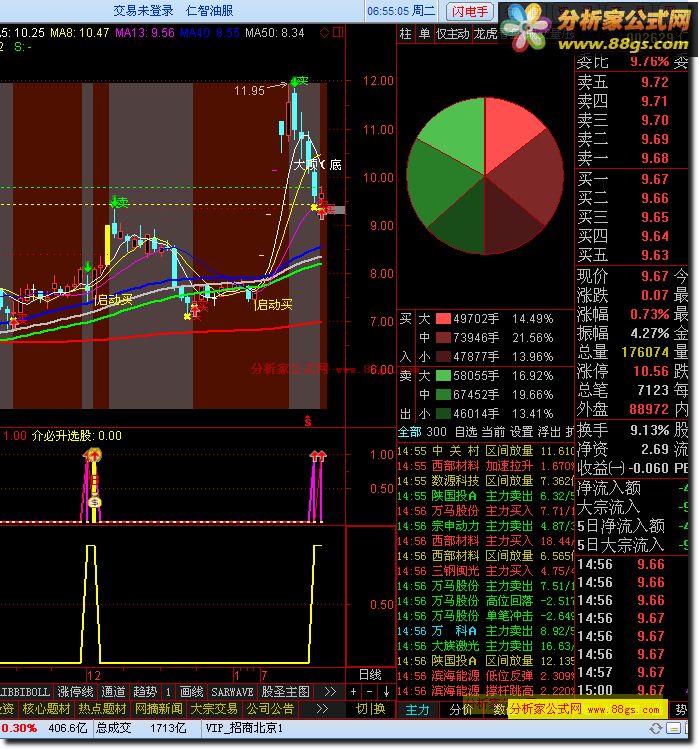Select the 通道 indicator tab
Viewport: 700px width, 750px height.
[113, 692]
